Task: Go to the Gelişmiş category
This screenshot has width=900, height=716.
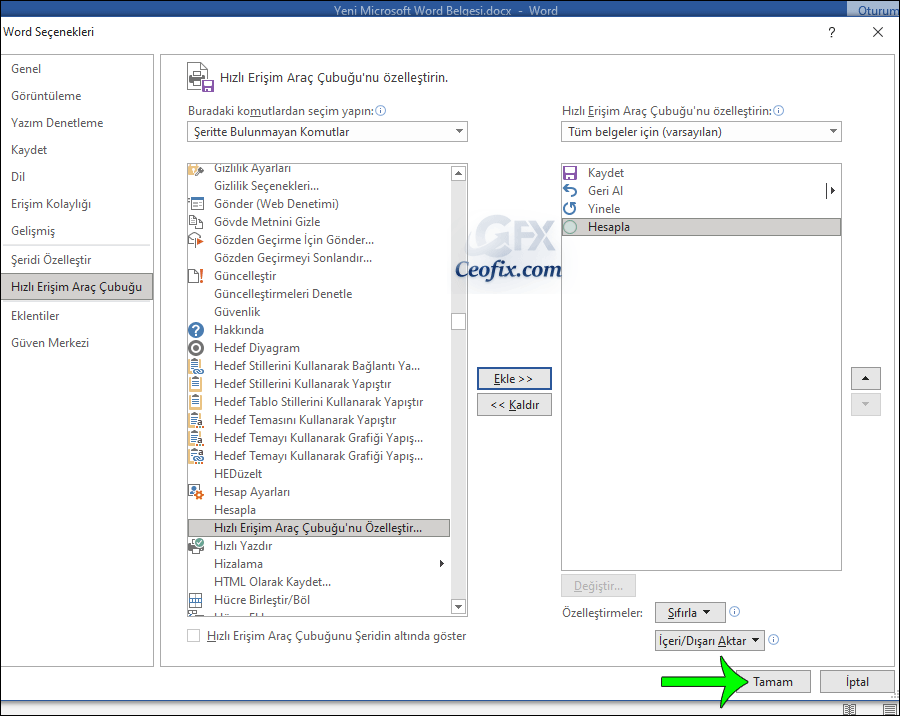Action: 33,231
